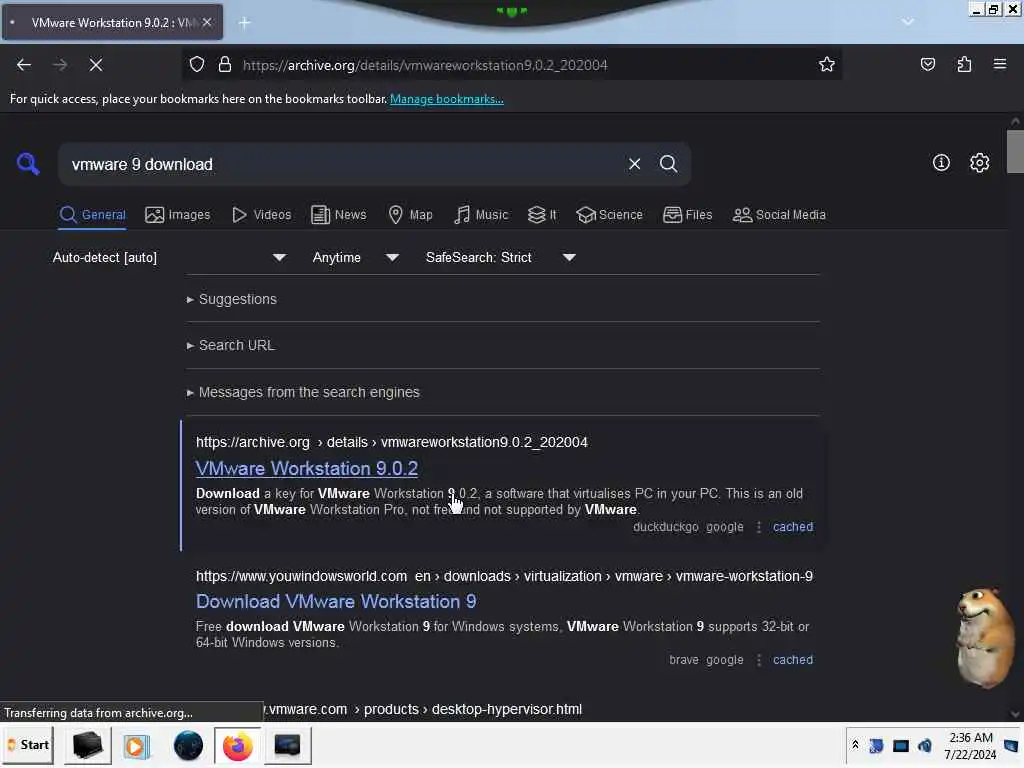Screen dimensions: 1024x768
Task: Switch to the Music tab
Action: pyautogui.click(x=481, y=215)
